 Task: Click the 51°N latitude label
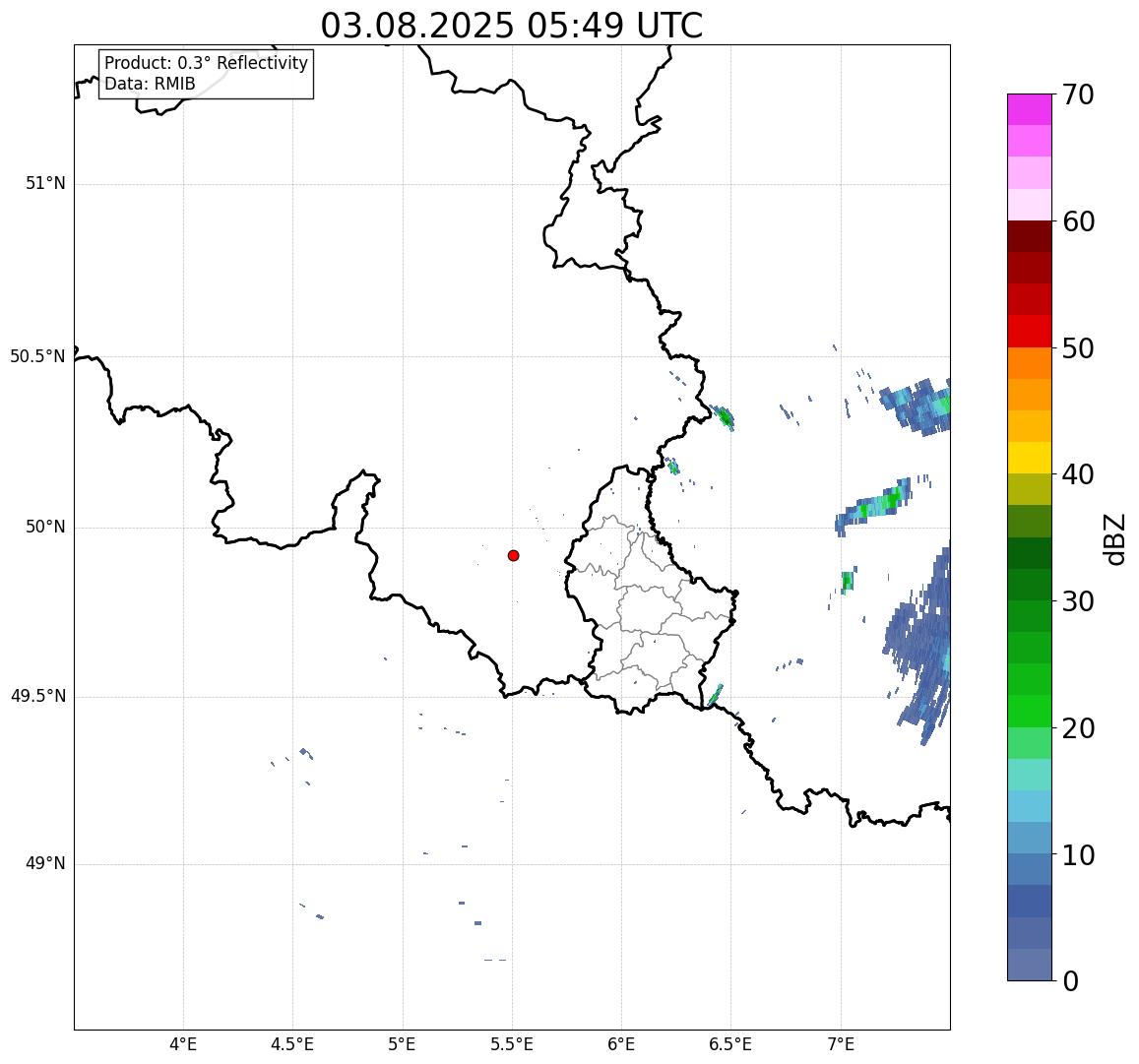point(45,184)
